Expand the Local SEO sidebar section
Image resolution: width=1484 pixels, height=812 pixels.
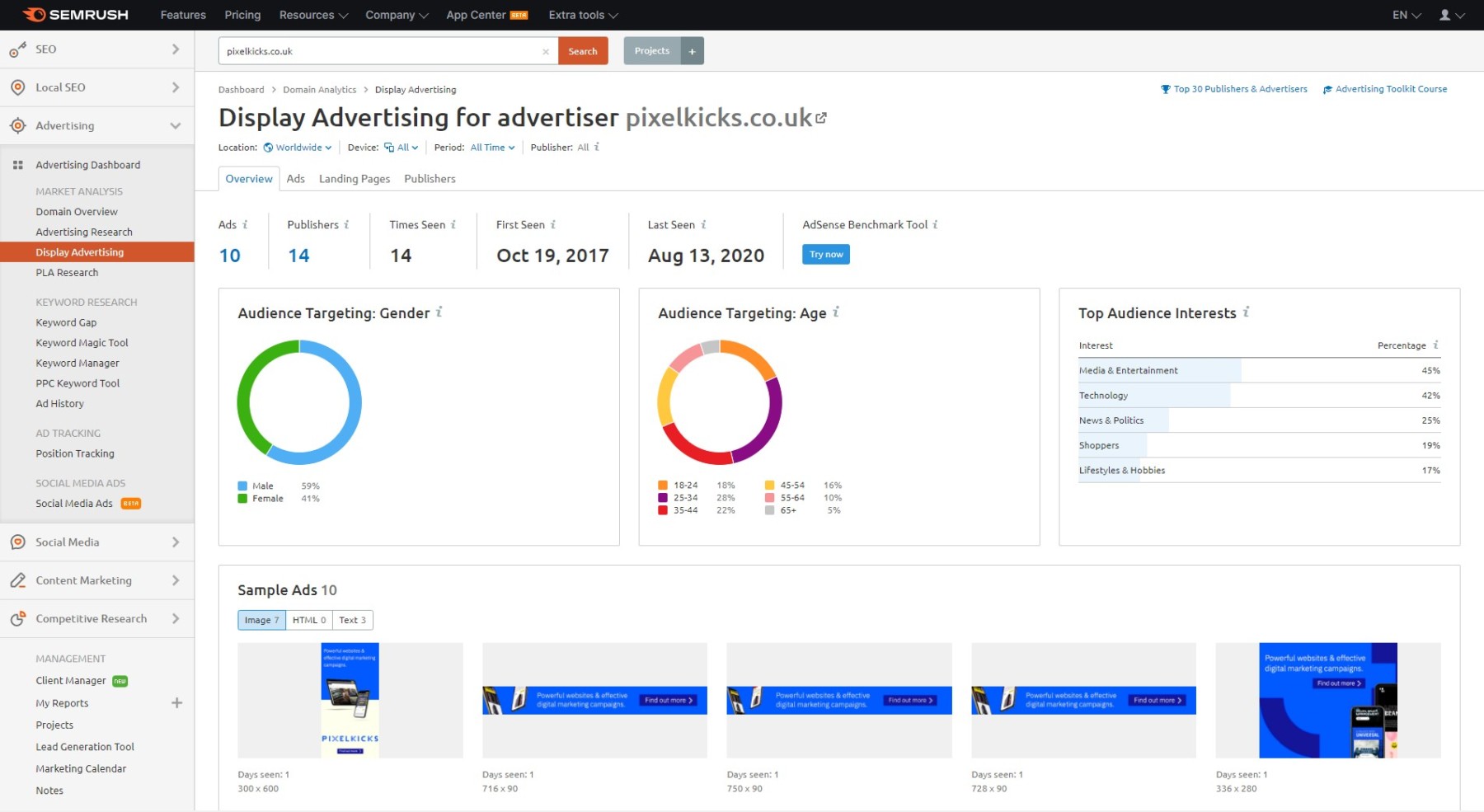pos(176,87)
